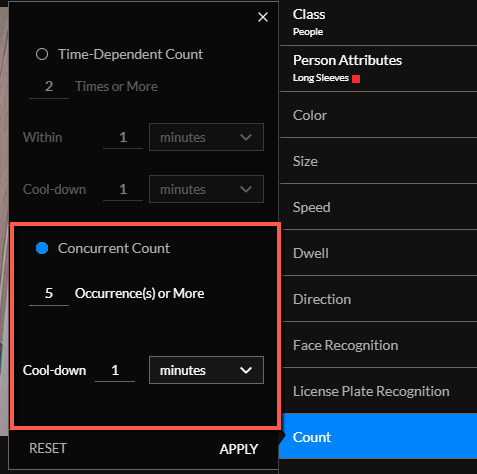This screenshot has width=477, height=474.
Task: Open the Color filter
Action: (x=378, y=115)
